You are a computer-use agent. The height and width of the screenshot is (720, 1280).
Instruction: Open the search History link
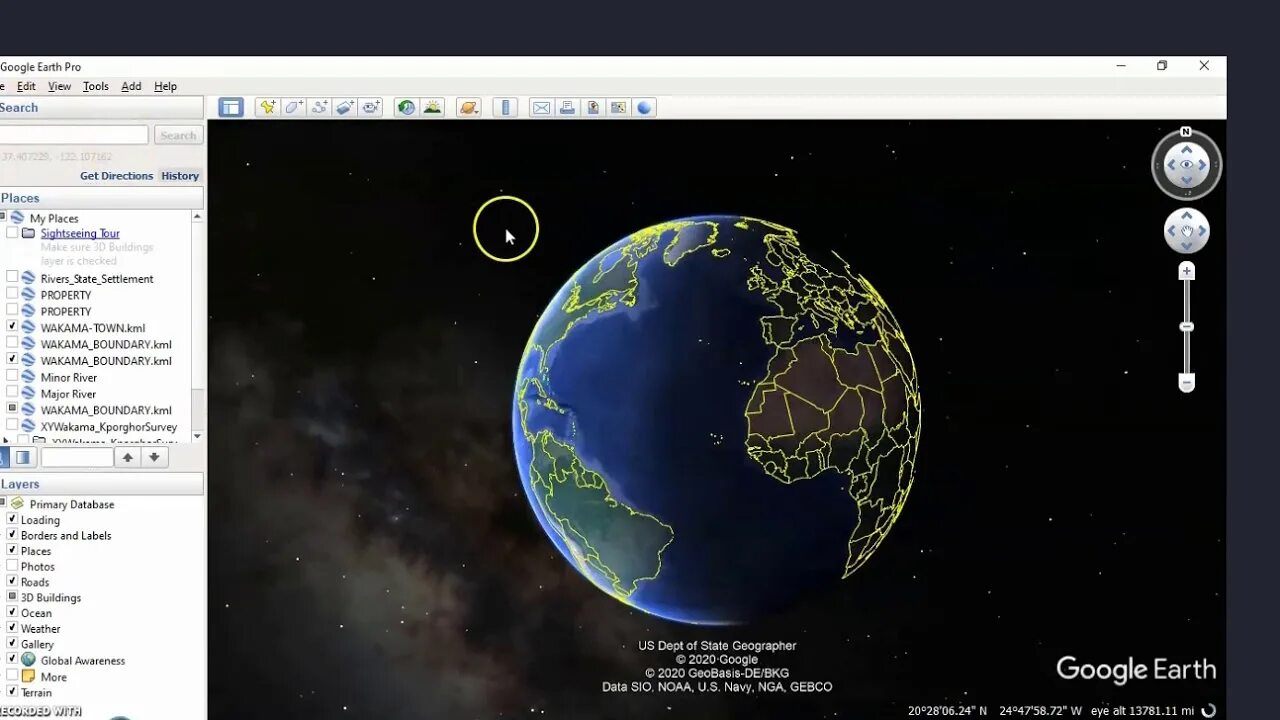tap(180, 176)
